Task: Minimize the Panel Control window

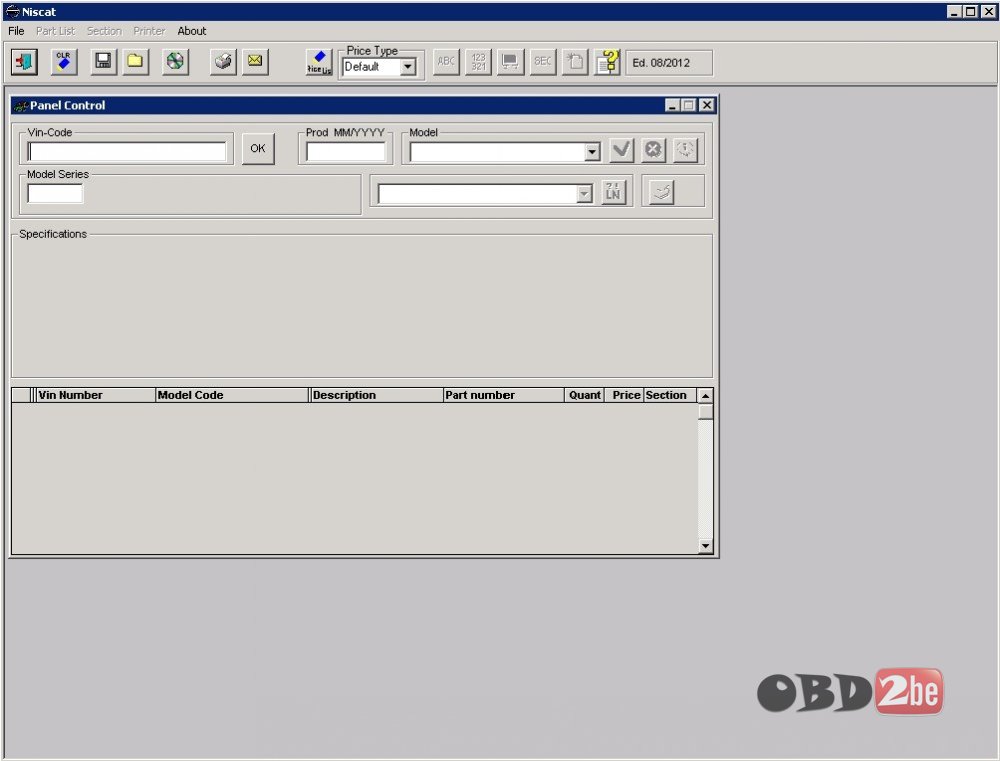Action: (x=672, y=105)
